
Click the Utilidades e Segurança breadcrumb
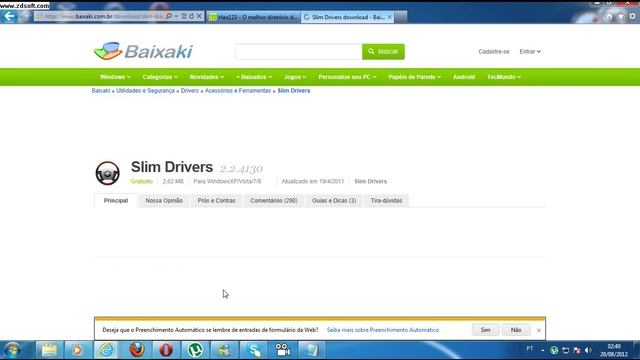145,91
